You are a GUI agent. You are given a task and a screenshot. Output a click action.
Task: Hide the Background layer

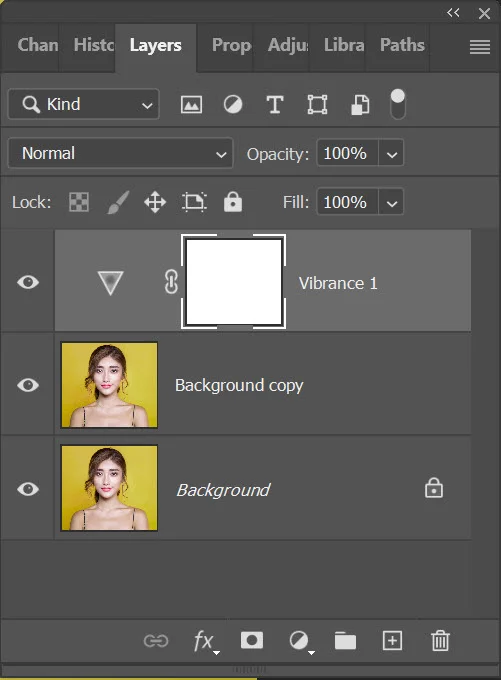coord(28,489)
